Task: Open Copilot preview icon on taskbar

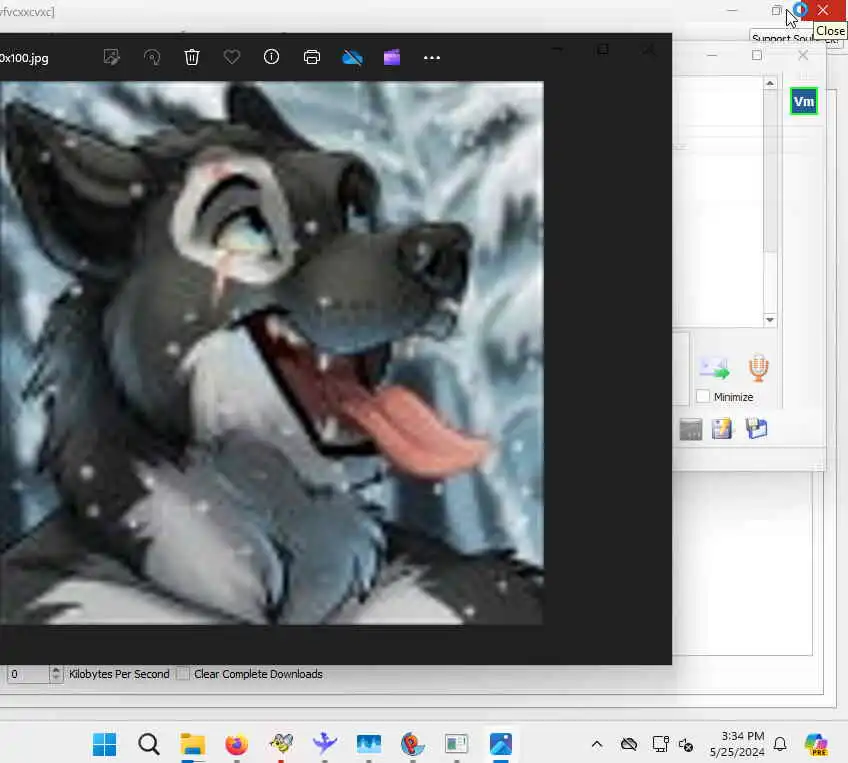Action: pos(816,745)
